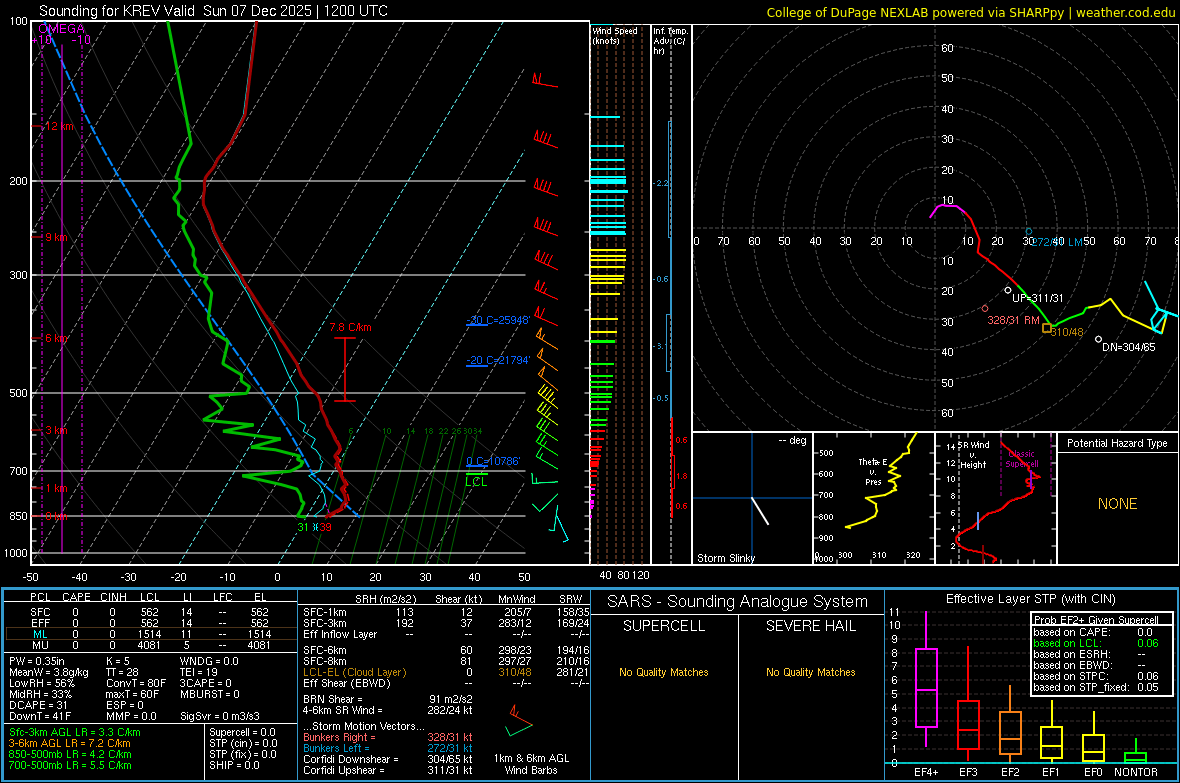
Task: Click the SHIP = 0.0 value
Action: [x=234, y=765]
